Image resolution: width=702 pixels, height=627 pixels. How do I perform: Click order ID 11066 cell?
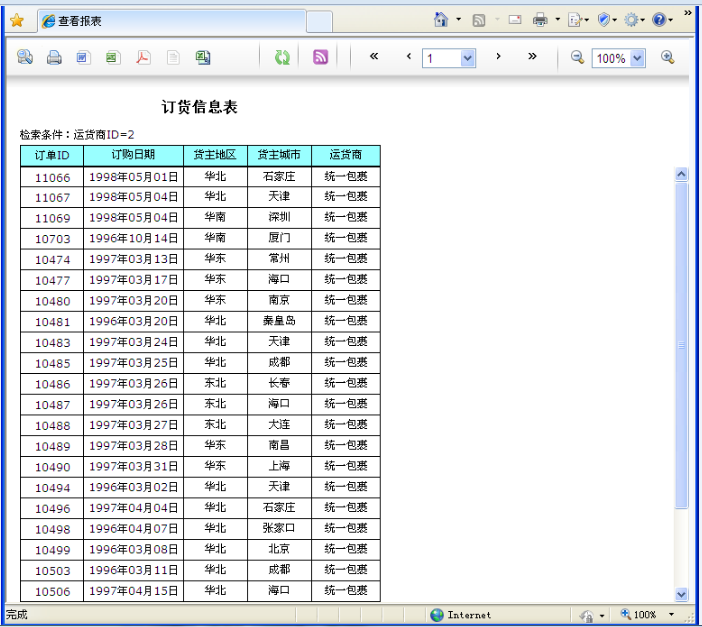click(x=52, y=177)
